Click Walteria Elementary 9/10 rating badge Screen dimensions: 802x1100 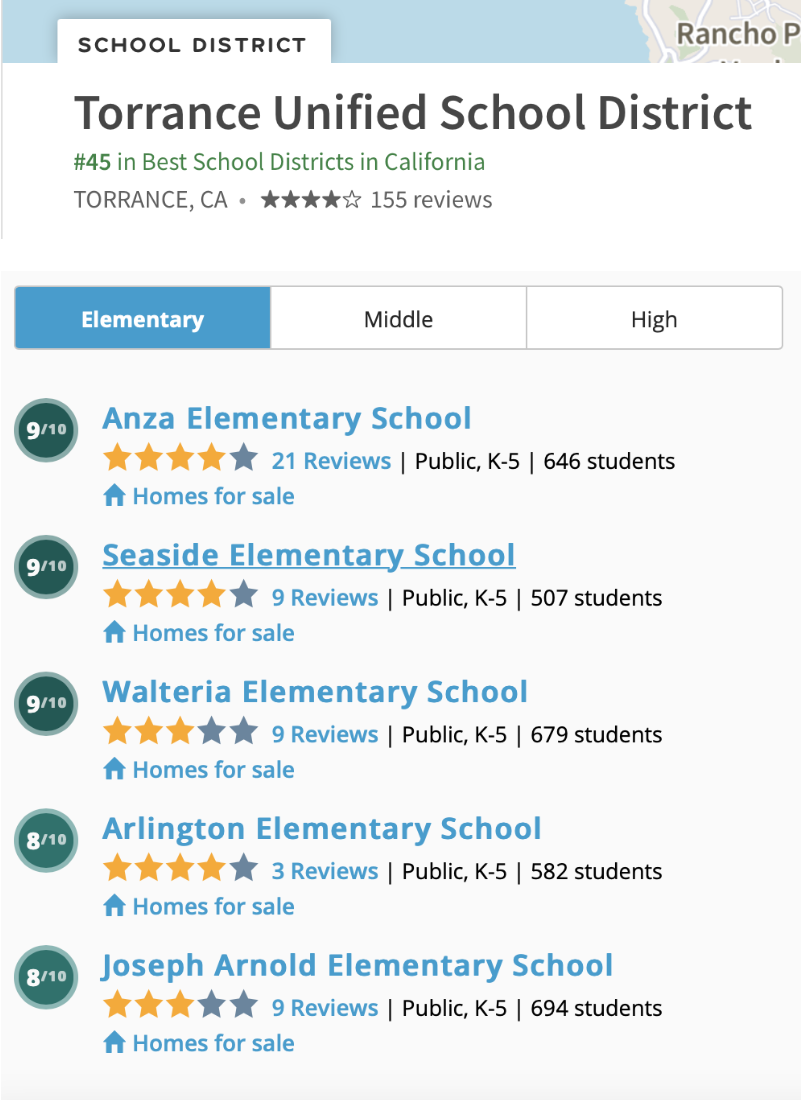point(46,703)
